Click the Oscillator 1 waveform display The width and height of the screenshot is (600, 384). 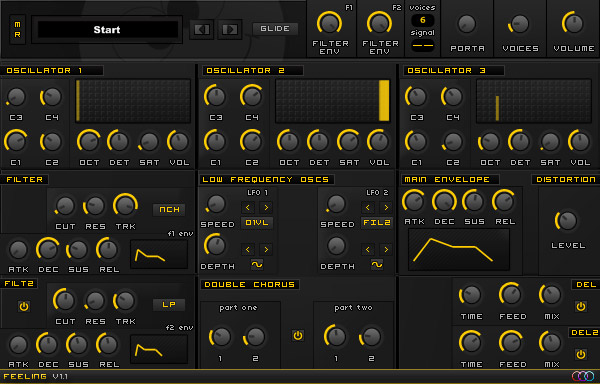pyautogui.click(x=133, y=101)
